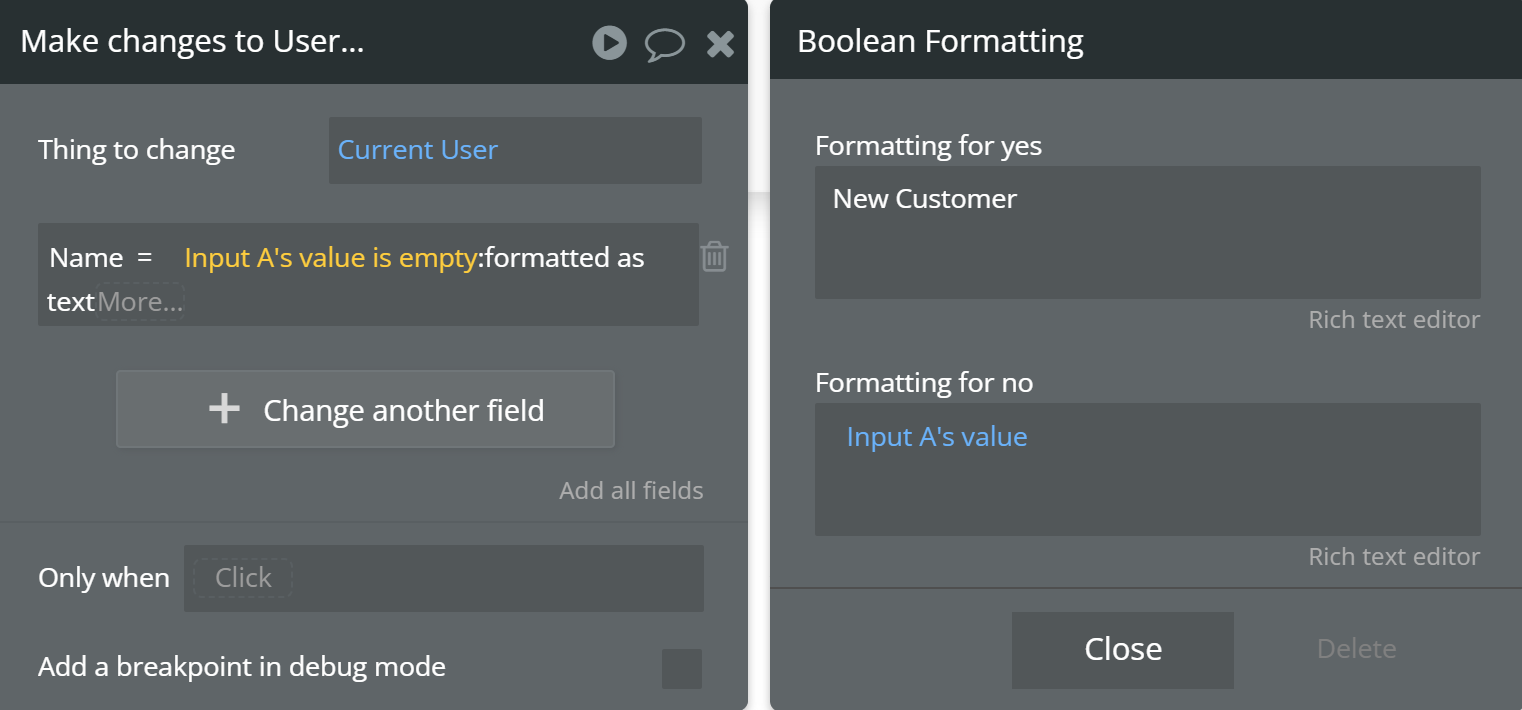Image resolution: width=1522 pixels, height=710 pixels.
Task: Open the comment bubble icon
Action: [665, 43]
